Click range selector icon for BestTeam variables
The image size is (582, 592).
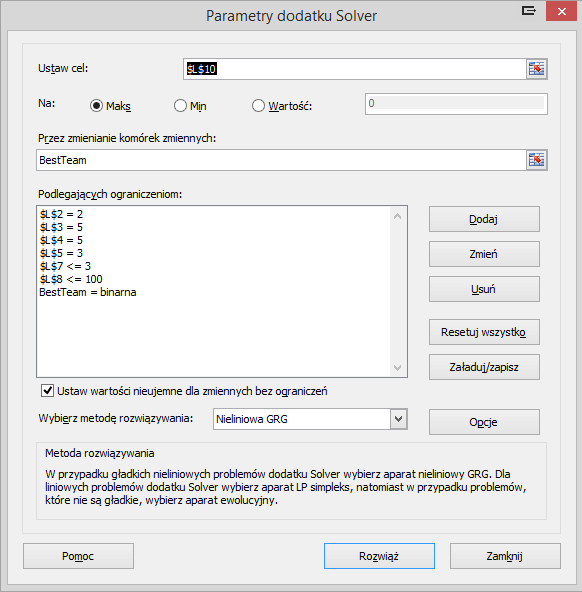click(x=536, y=160)
